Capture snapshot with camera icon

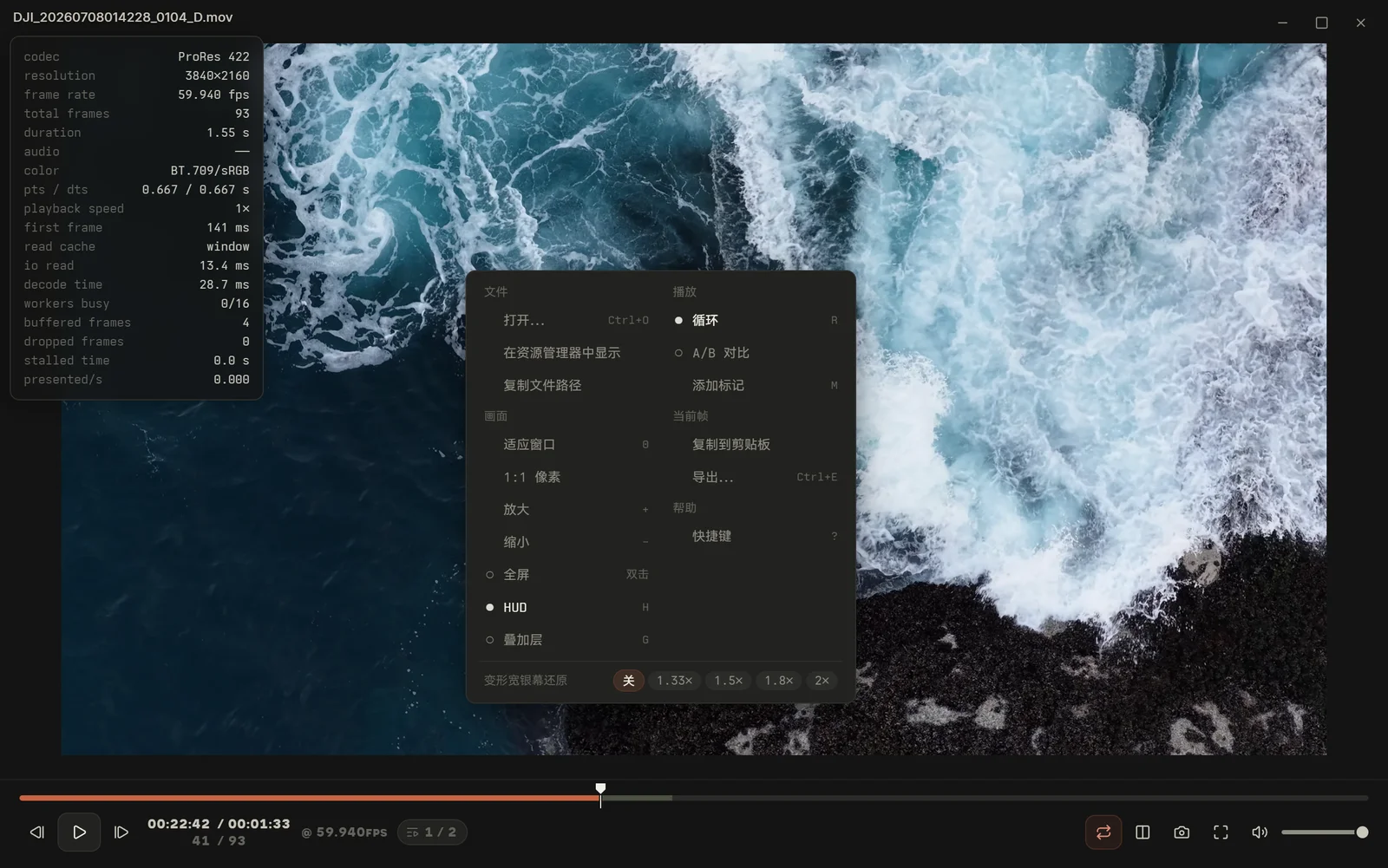click(x=1182, y=832)
